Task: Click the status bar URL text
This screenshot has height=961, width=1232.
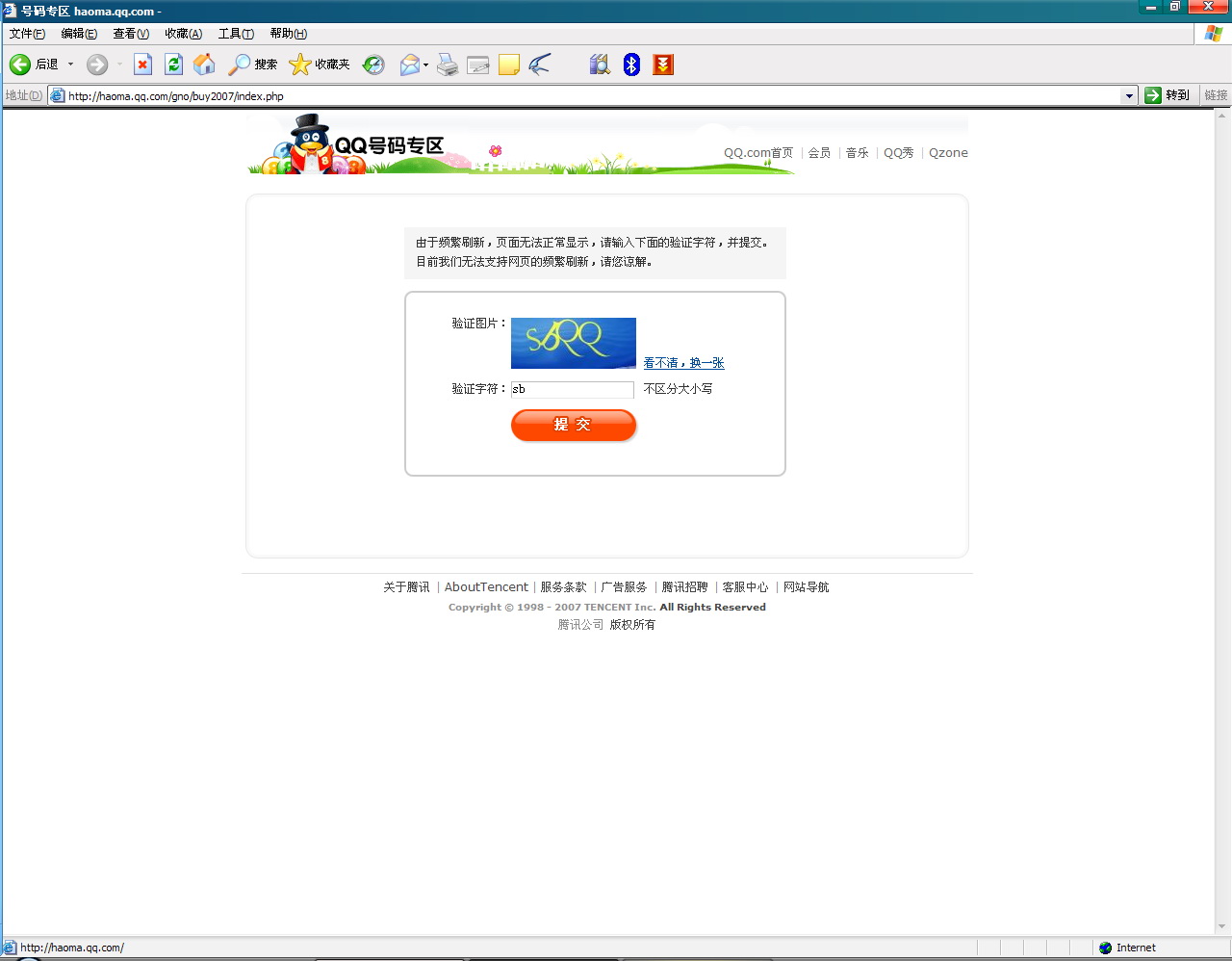Action: (x=72, y=948)
